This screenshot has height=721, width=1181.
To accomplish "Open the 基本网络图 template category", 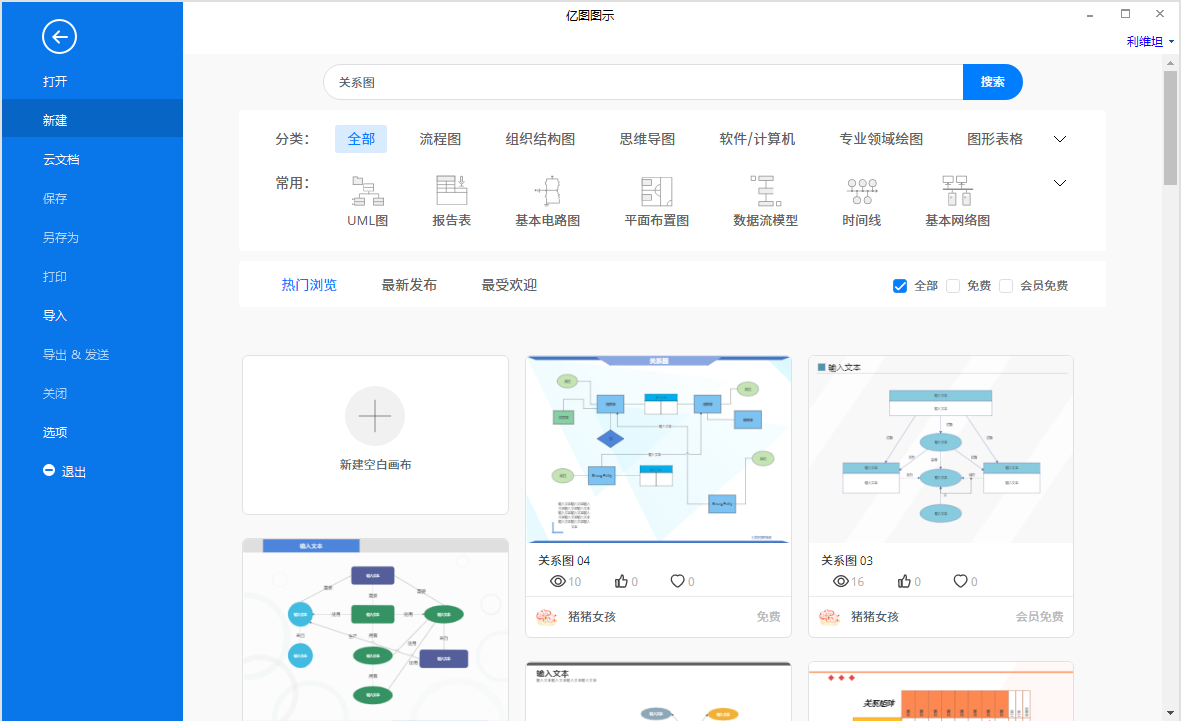I will coord(957,201).
